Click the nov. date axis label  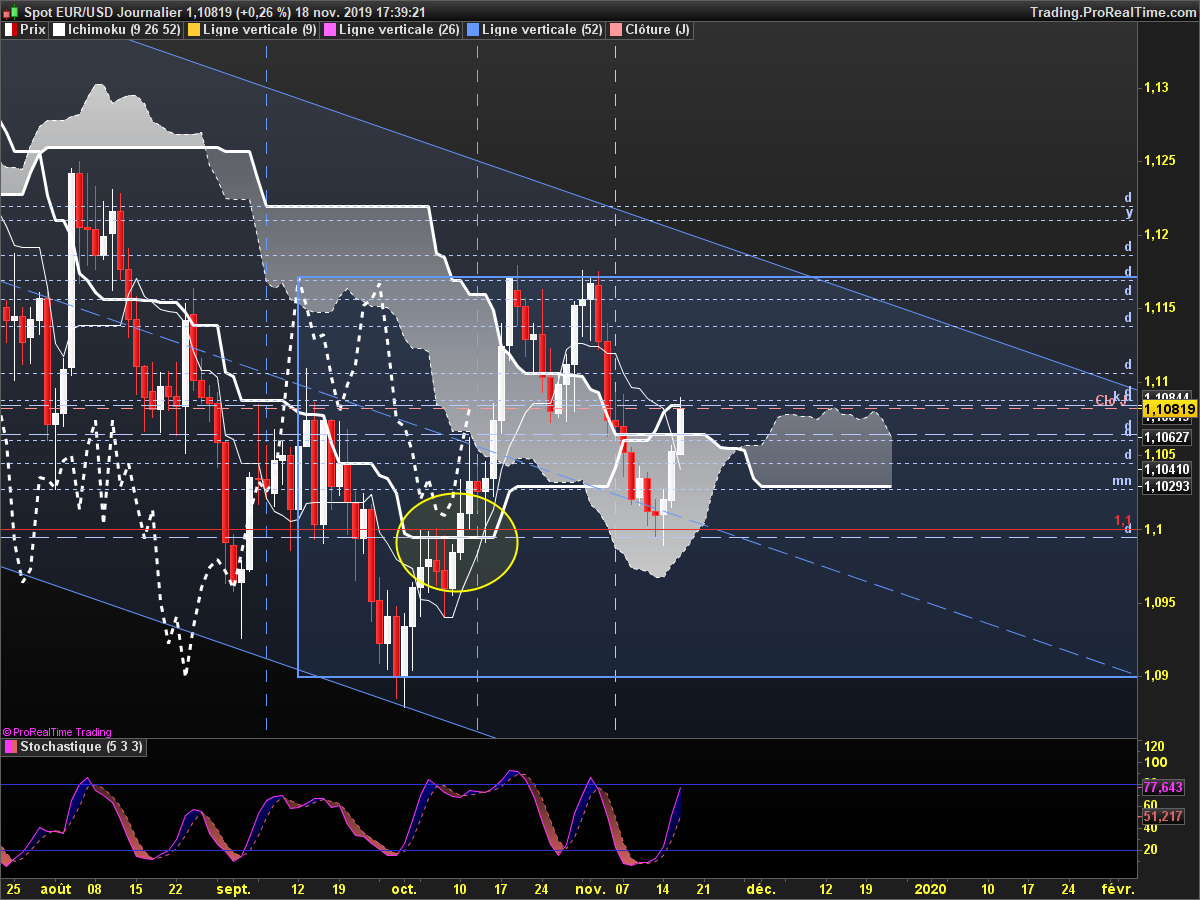(590, 888)
